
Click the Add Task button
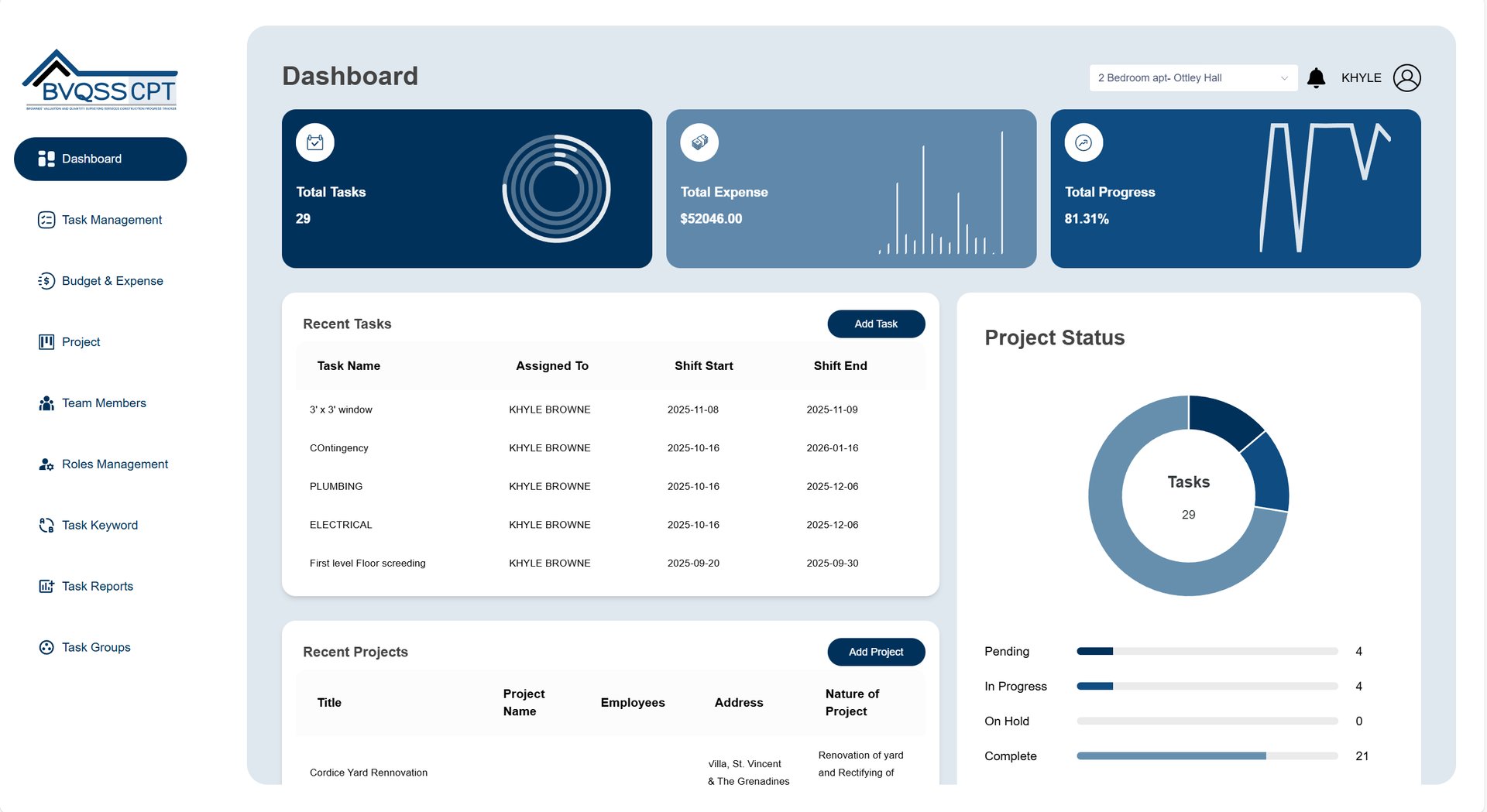[x=876, y=324]
